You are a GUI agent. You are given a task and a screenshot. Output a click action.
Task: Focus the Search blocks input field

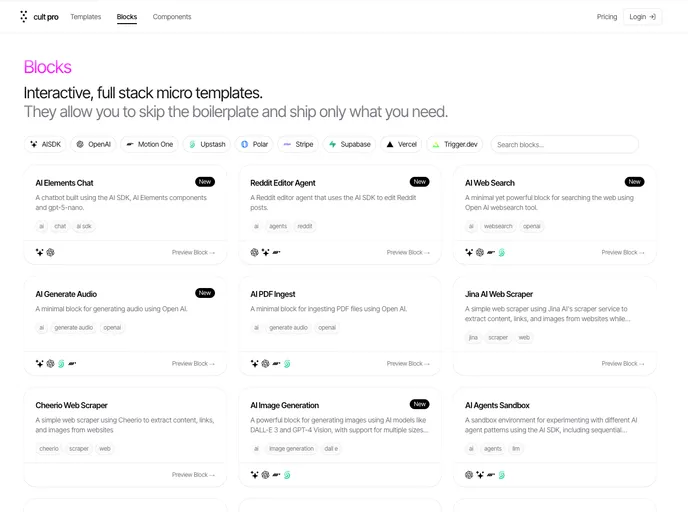[x=565, y=144]
